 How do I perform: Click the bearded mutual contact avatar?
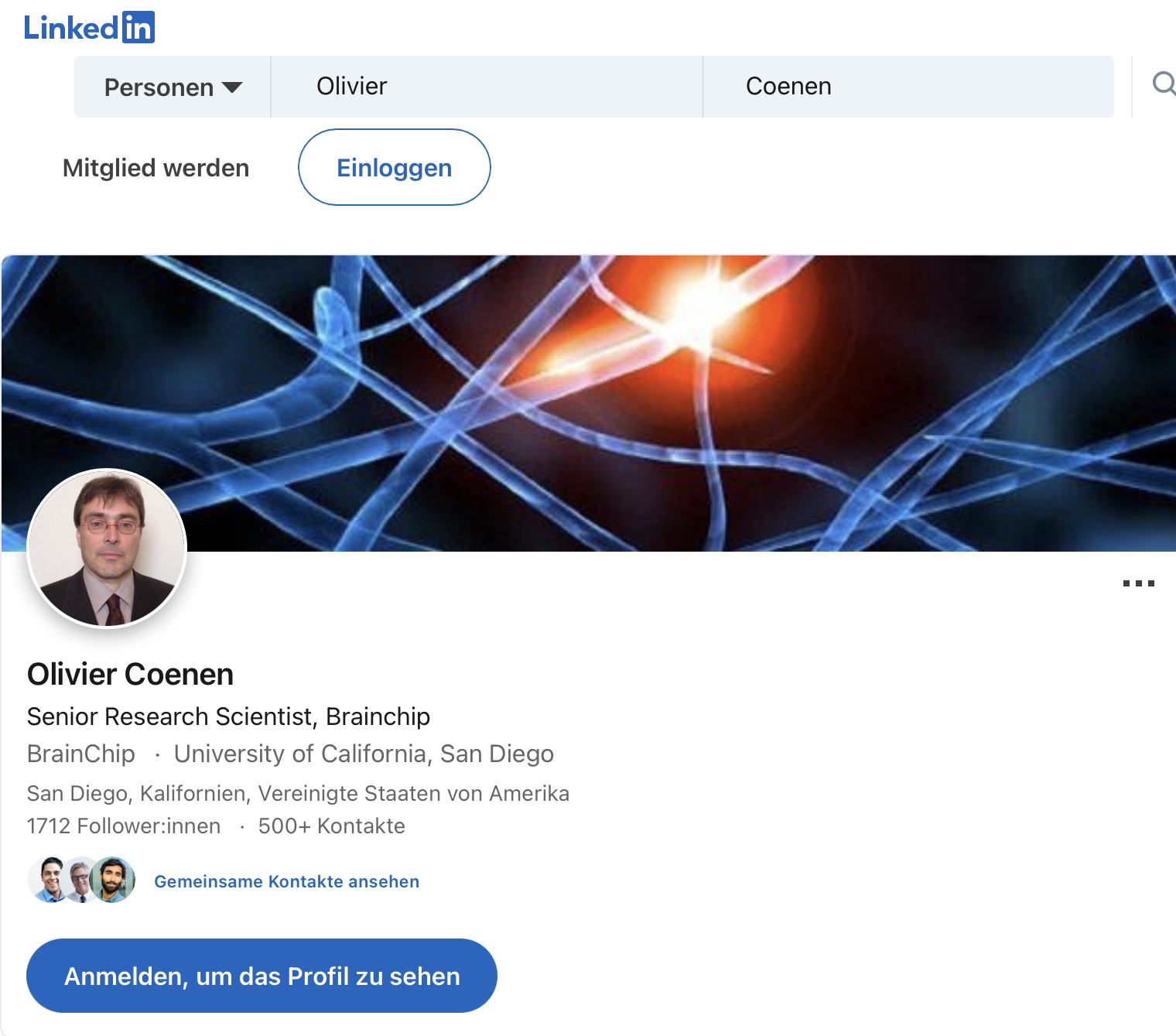point(115,880)
